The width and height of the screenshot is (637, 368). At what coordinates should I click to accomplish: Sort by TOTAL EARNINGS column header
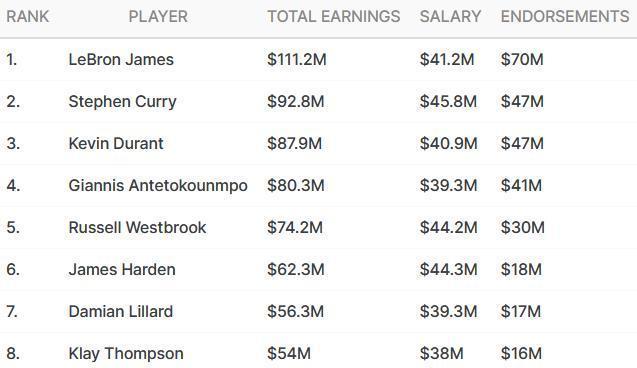pyautogui.click(x=334, y=17)
